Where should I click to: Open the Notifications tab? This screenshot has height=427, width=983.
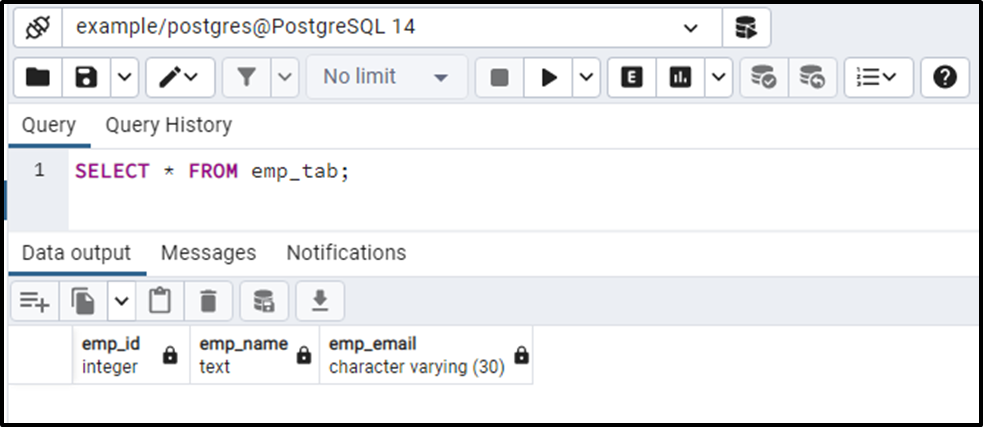point(346,253)
